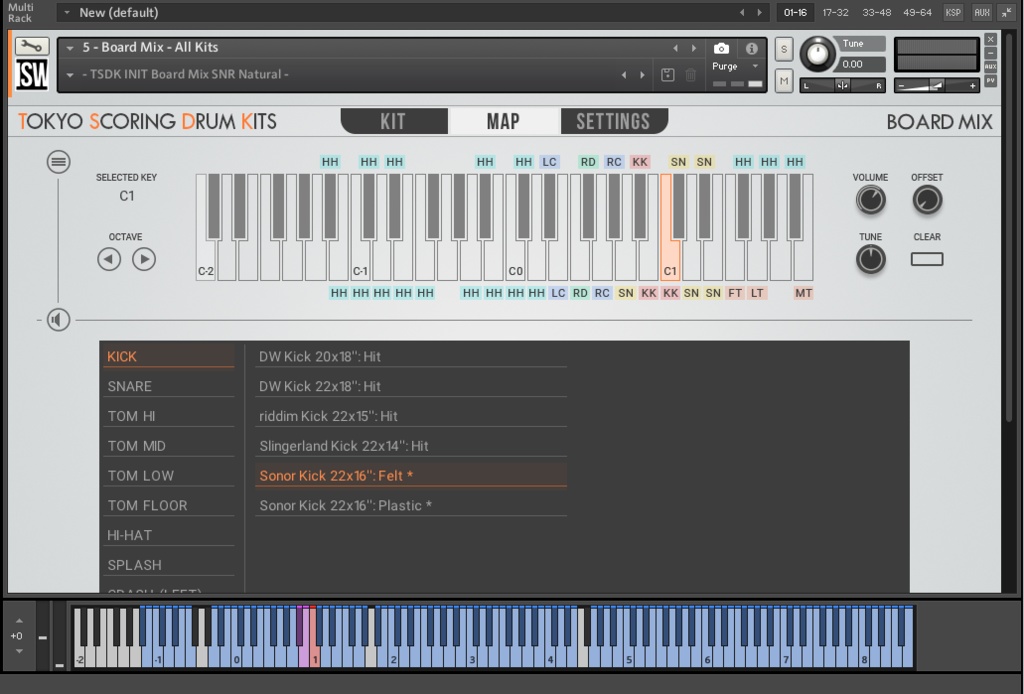Open the wrench instrument edit icon
1024x694 pixels.
click(x=31, y=46)
